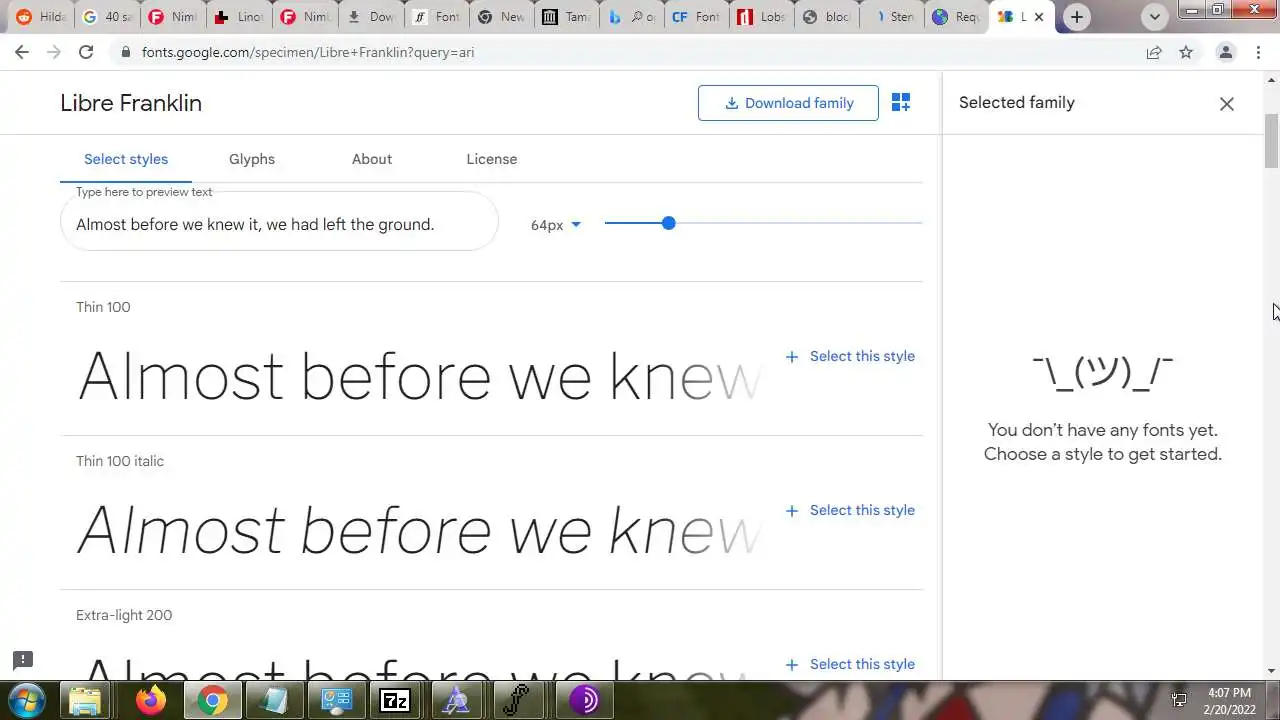1280x720 pixels.
Task: Launch Firefox from the taskbar
Action: tap(151, 700)
